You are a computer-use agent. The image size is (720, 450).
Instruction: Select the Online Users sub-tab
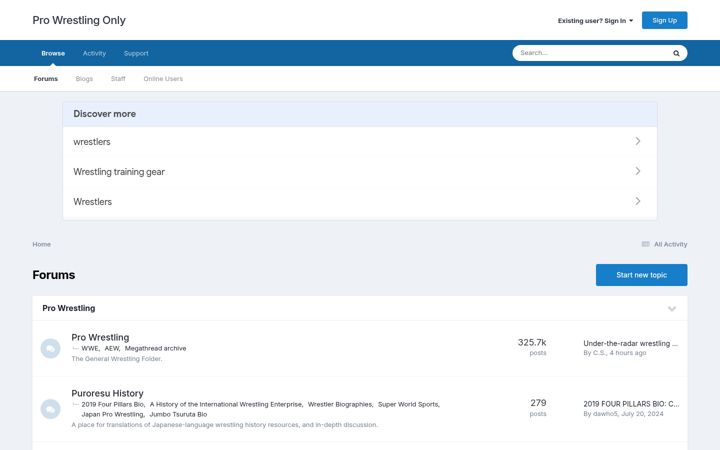(x=163, y=79)
